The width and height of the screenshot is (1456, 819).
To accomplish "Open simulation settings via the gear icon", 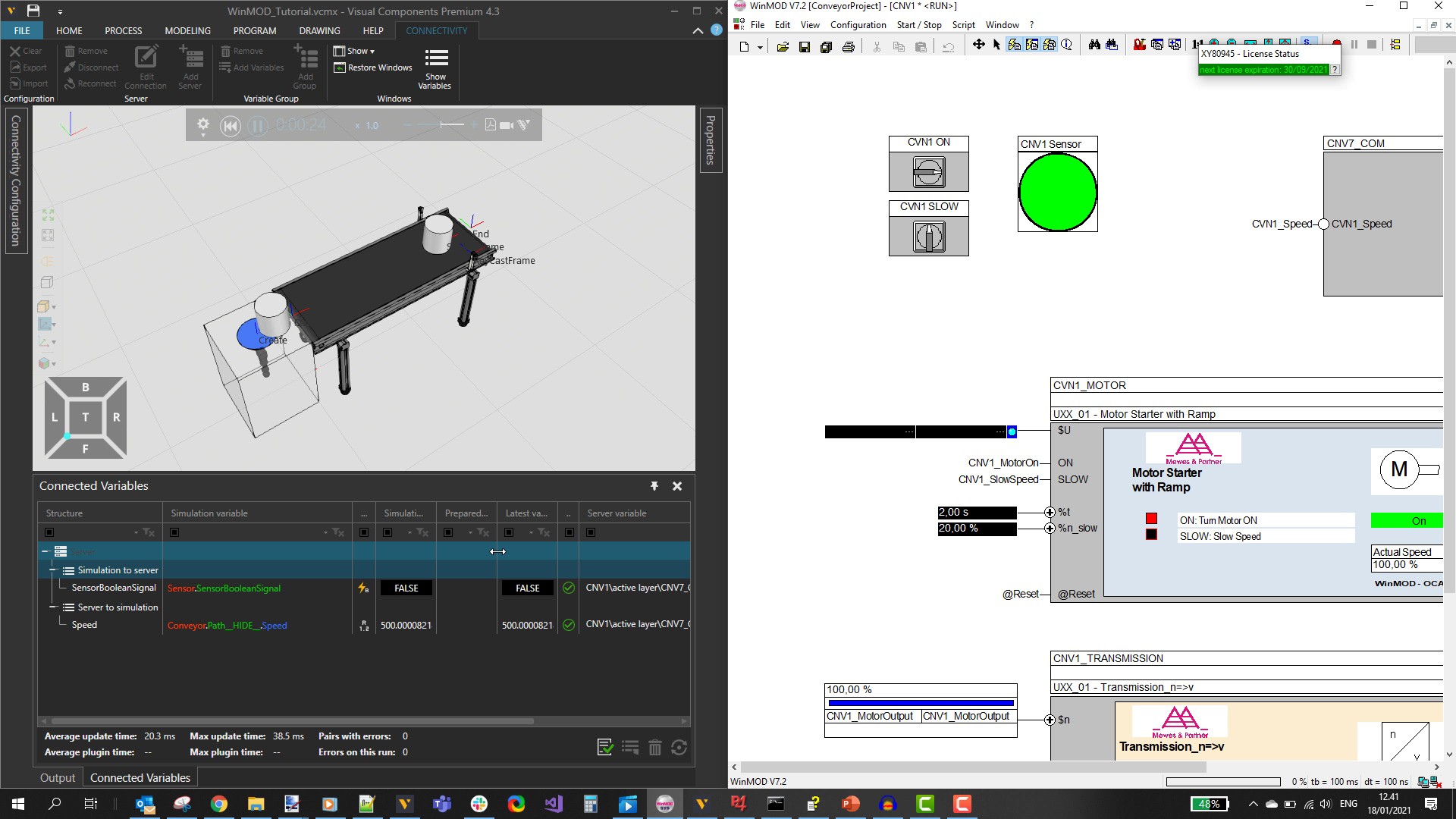I will tap(202, 124).
